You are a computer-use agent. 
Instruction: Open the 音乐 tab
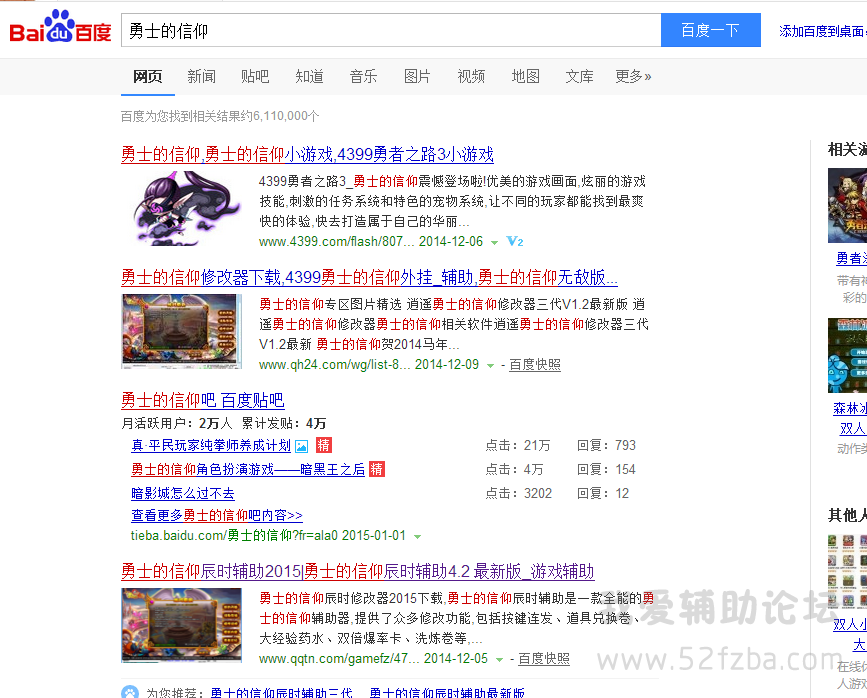[x=363, y=76]
